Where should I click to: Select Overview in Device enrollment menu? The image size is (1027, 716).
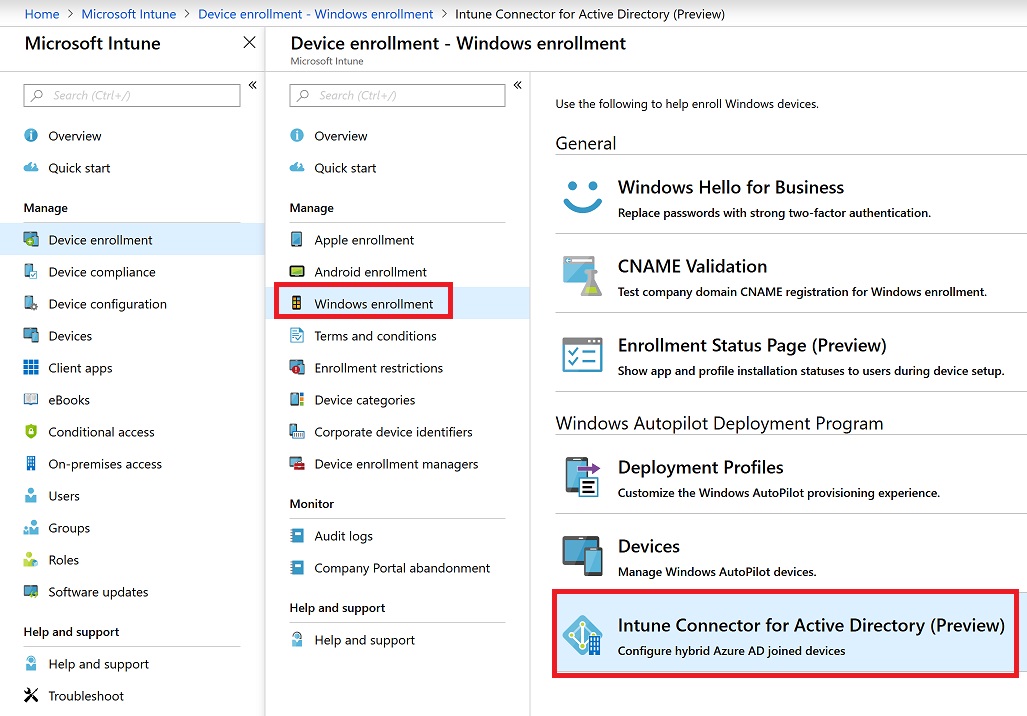[x=398, y=136]
